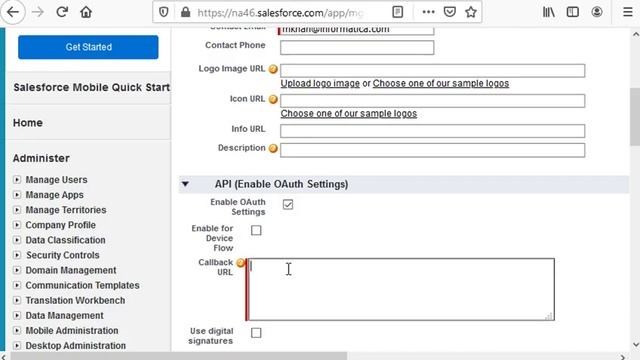Click the padlock site security icon
The height and width of the screenshot is (360, 640).
(185, 12)
